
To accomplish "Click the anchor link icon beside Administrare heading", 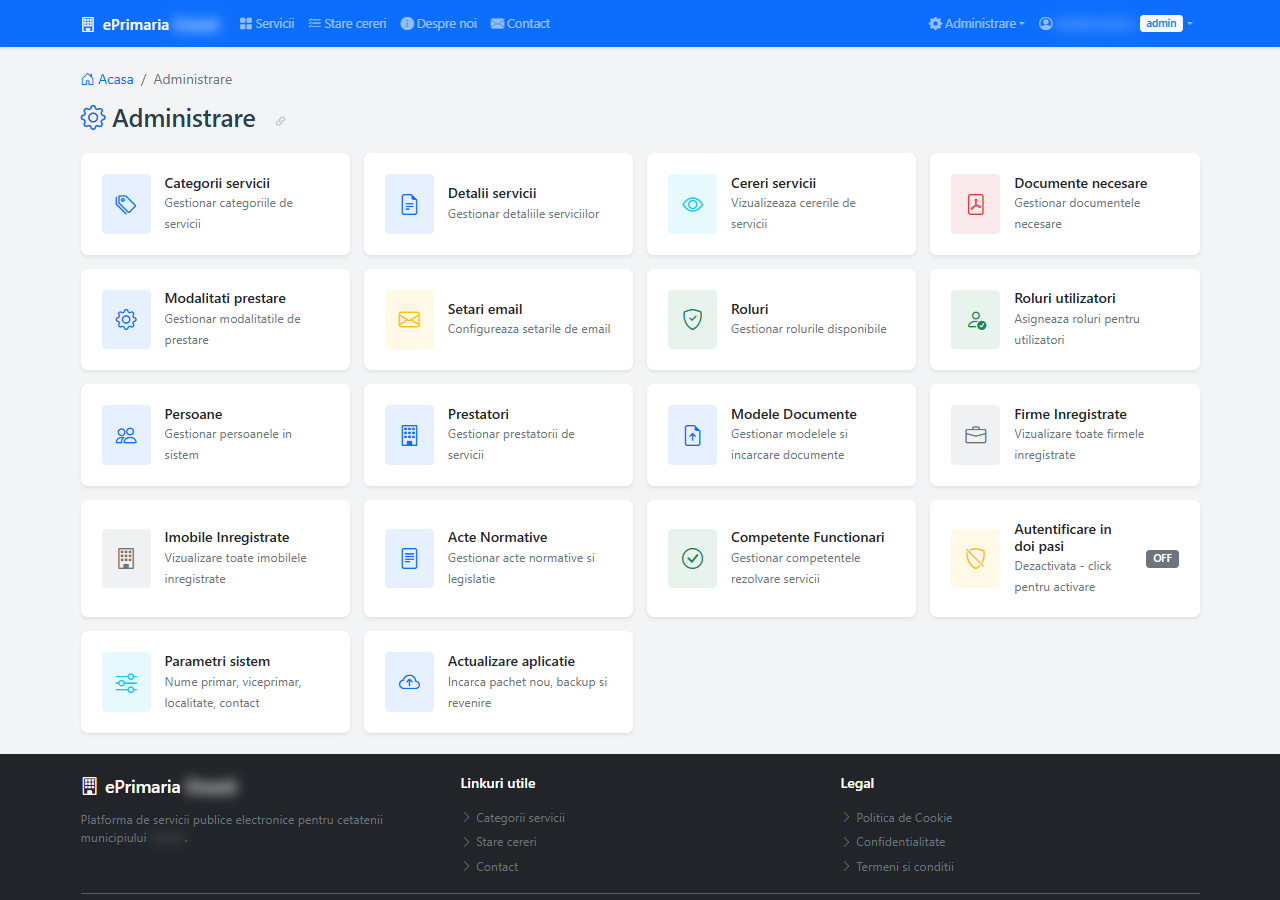I will point(280,121).
